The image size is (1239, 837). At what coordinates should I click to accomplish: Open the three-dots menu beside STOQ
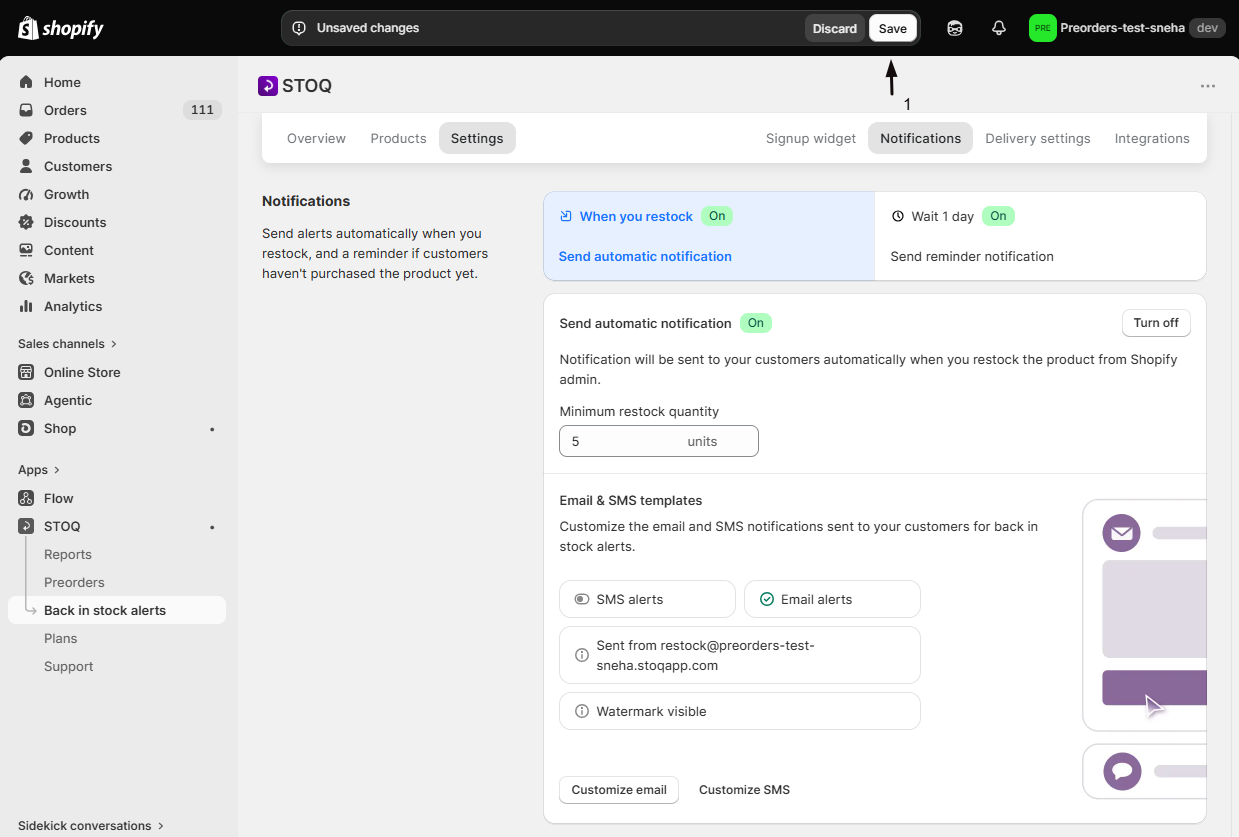(1208, 86)
